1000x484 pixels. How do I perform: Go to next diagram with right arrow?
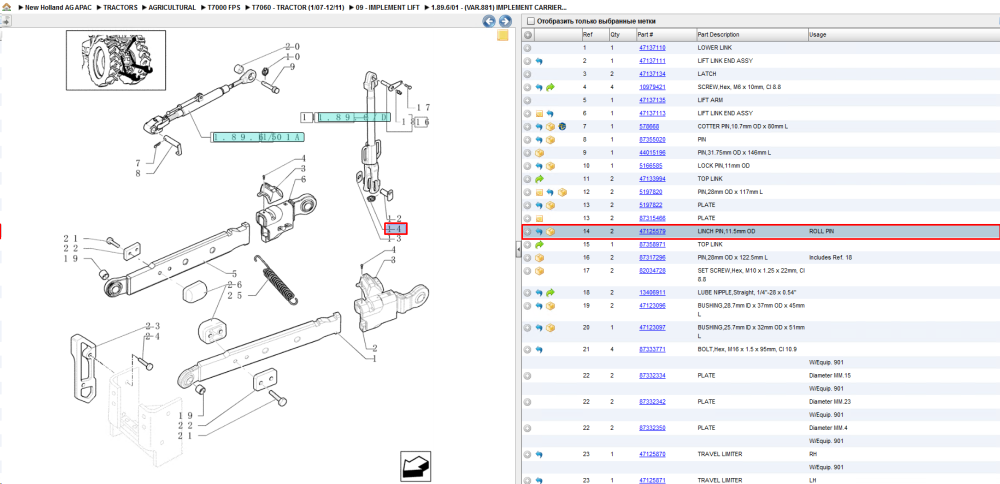click(504, 21)
